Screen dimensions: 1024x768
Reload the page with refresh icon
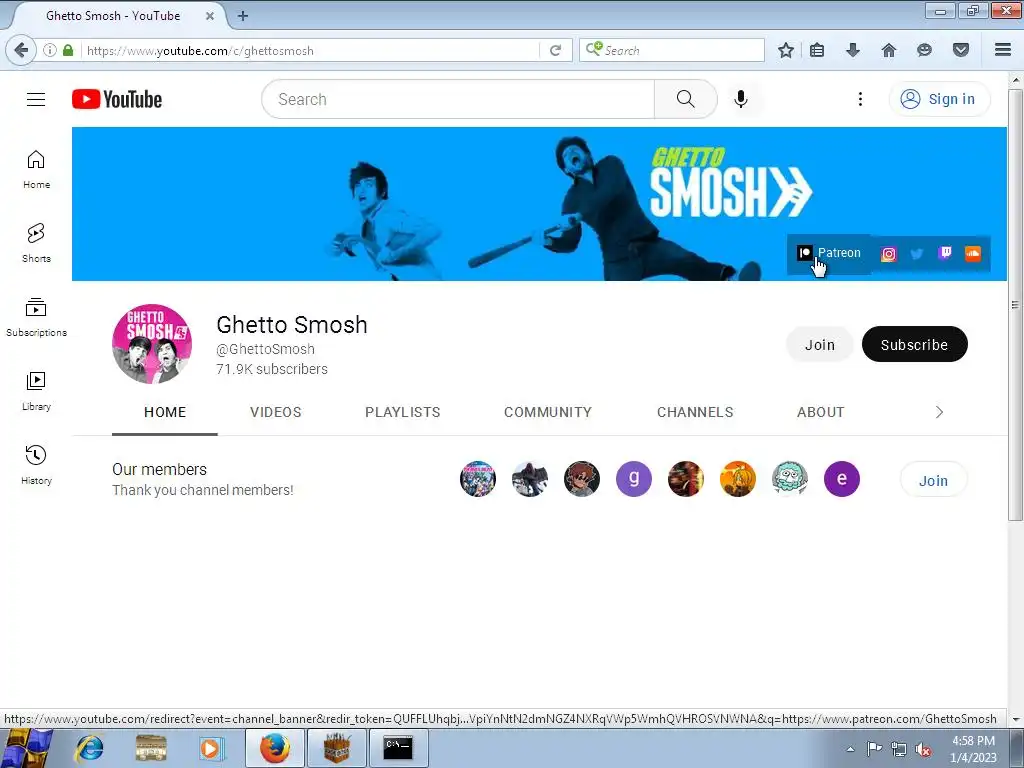tap(555, 50)
